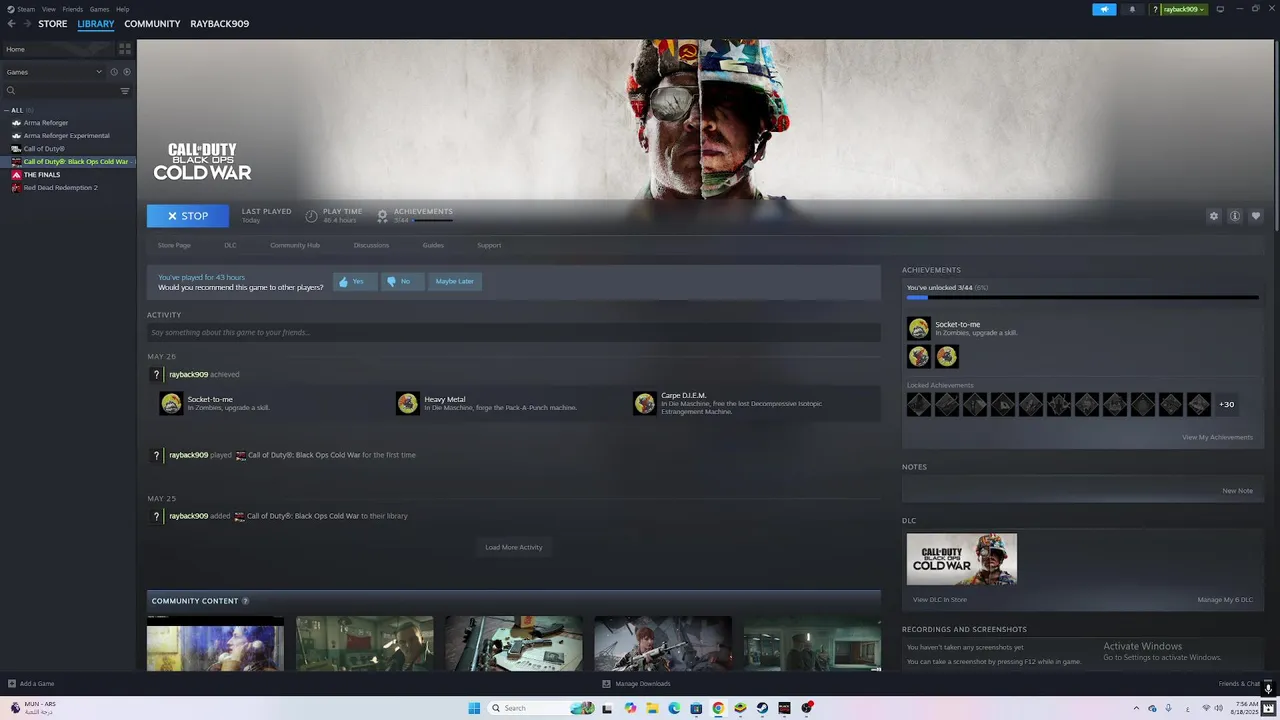Screen dimensions: 1280x720
Task: Create a New Note
Action: (1237, 491)
